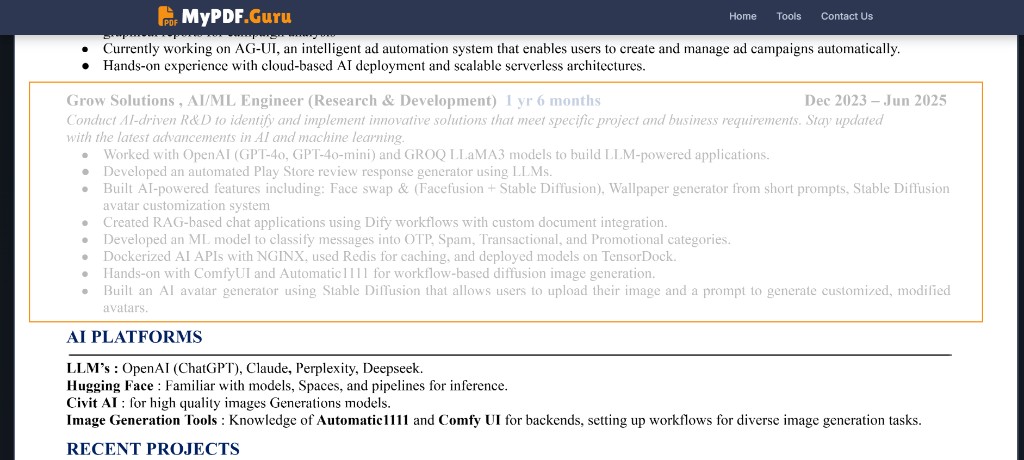Click the 'AI PLATFORMS' section heading

click(x=134, y=337)
